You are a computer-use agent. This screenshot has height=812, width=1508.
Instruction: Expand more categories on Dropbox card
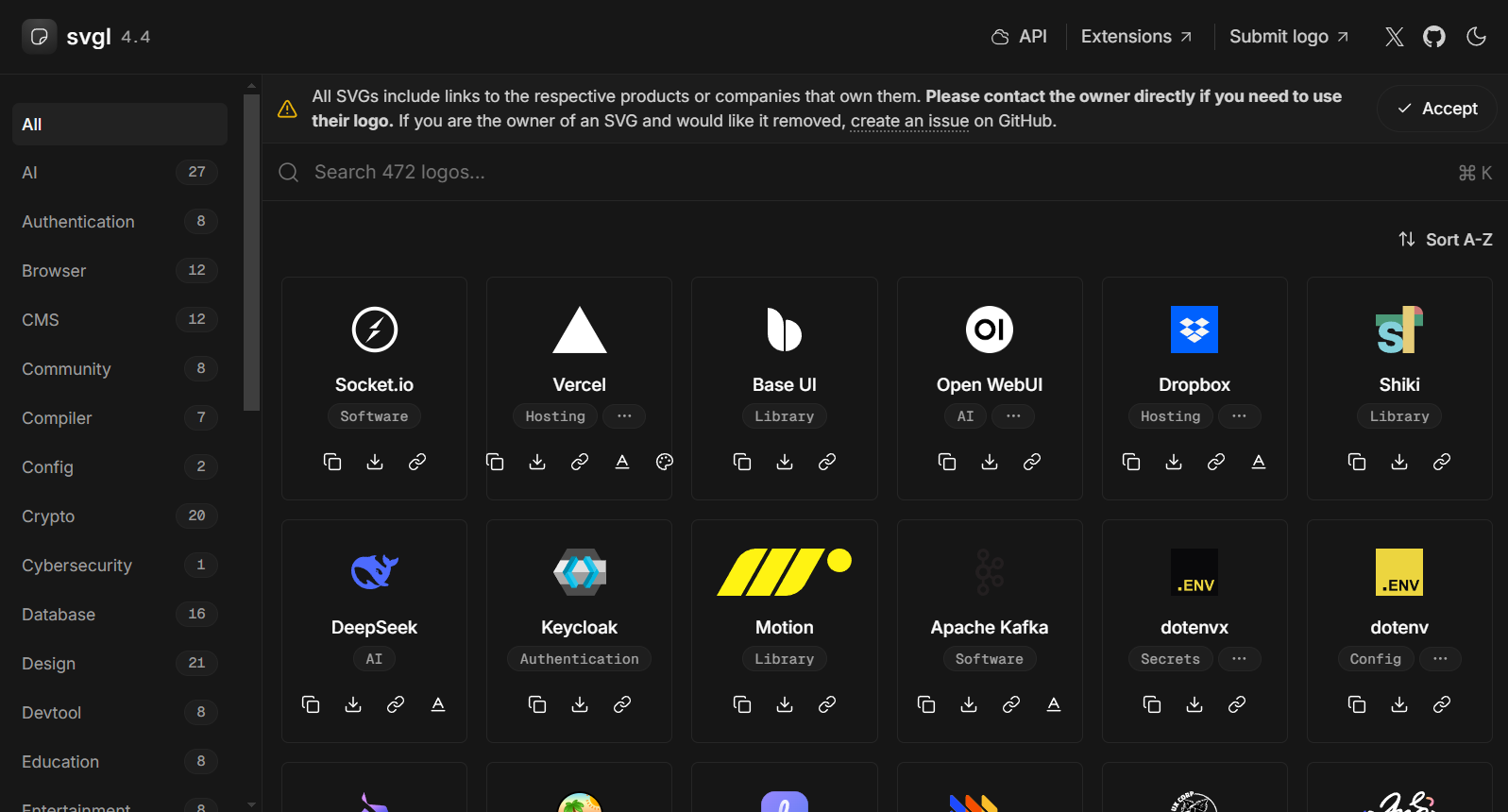1239,416
